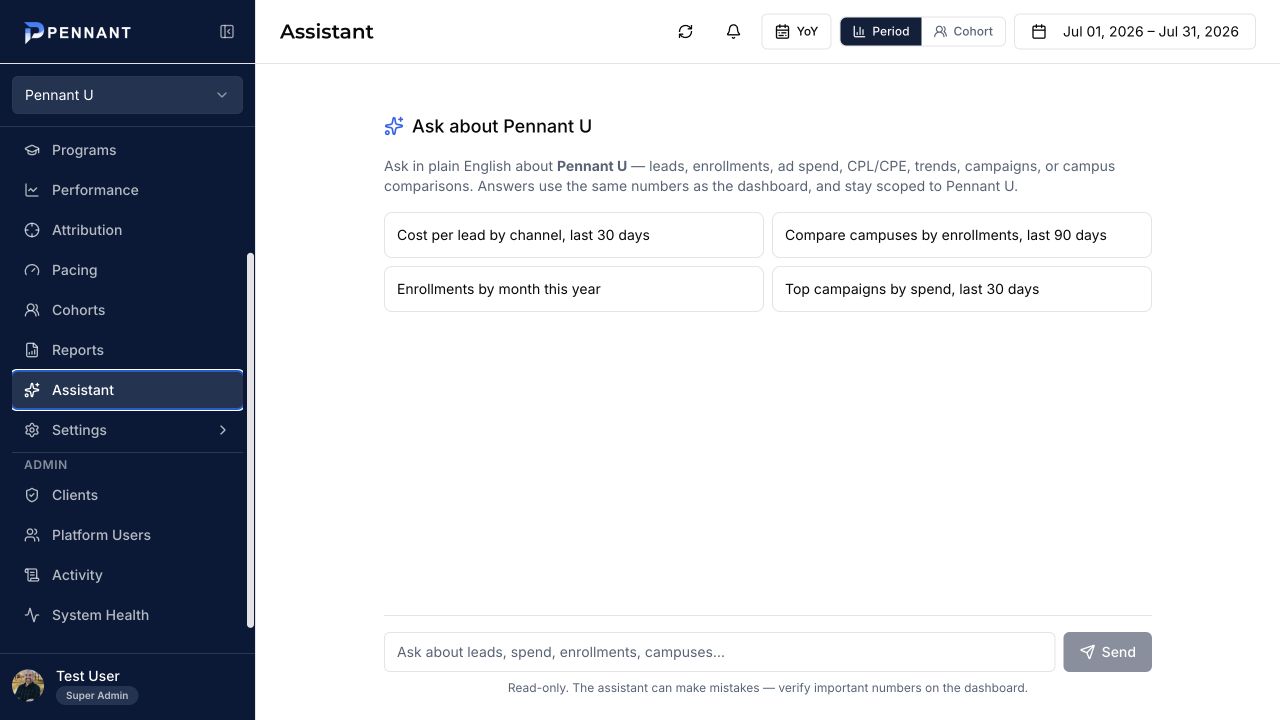
Task: Toggle the YoY comparison button
Action: click(796, 32)
